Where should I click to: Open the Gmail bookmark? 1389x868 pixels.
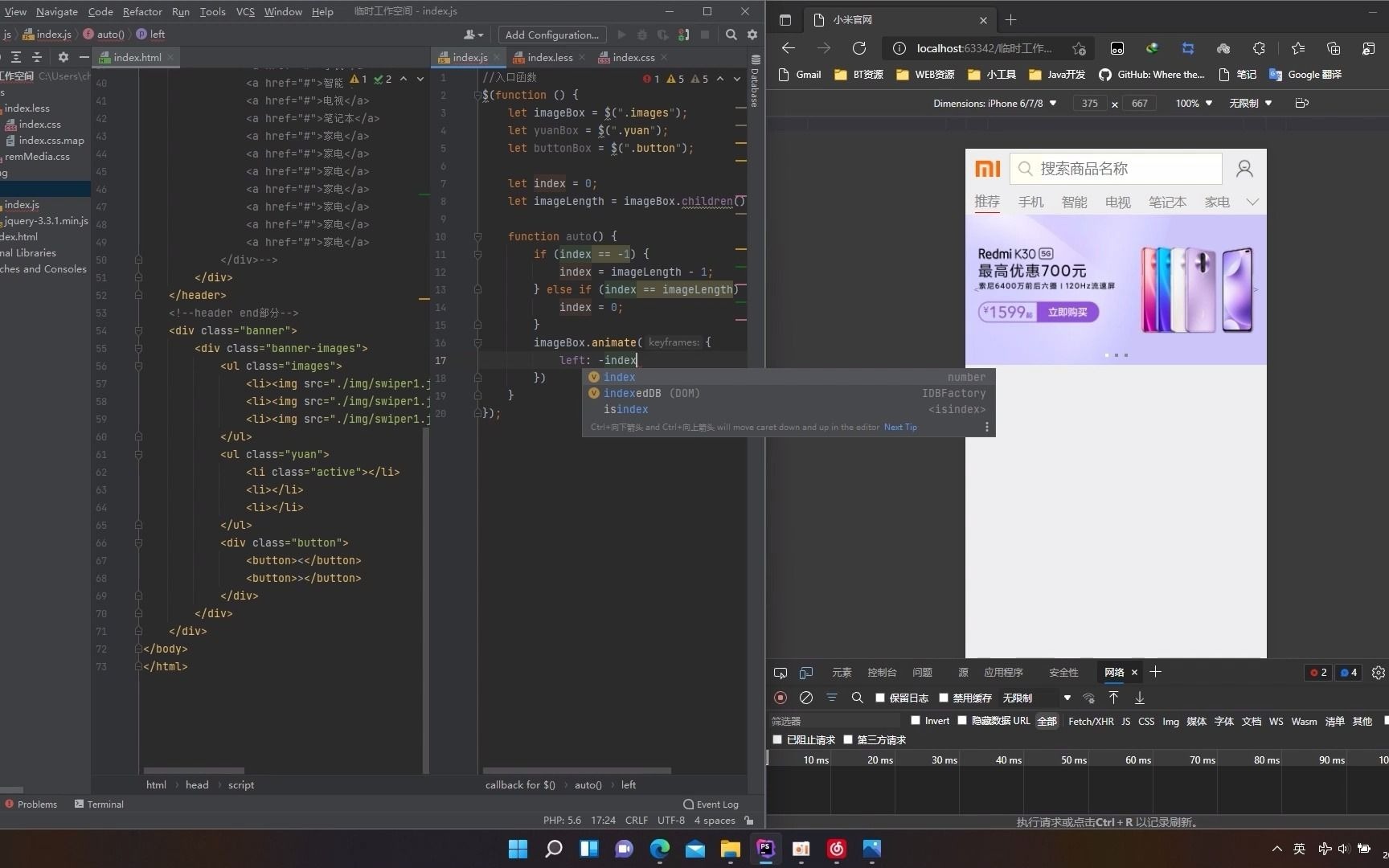point(800,75)
